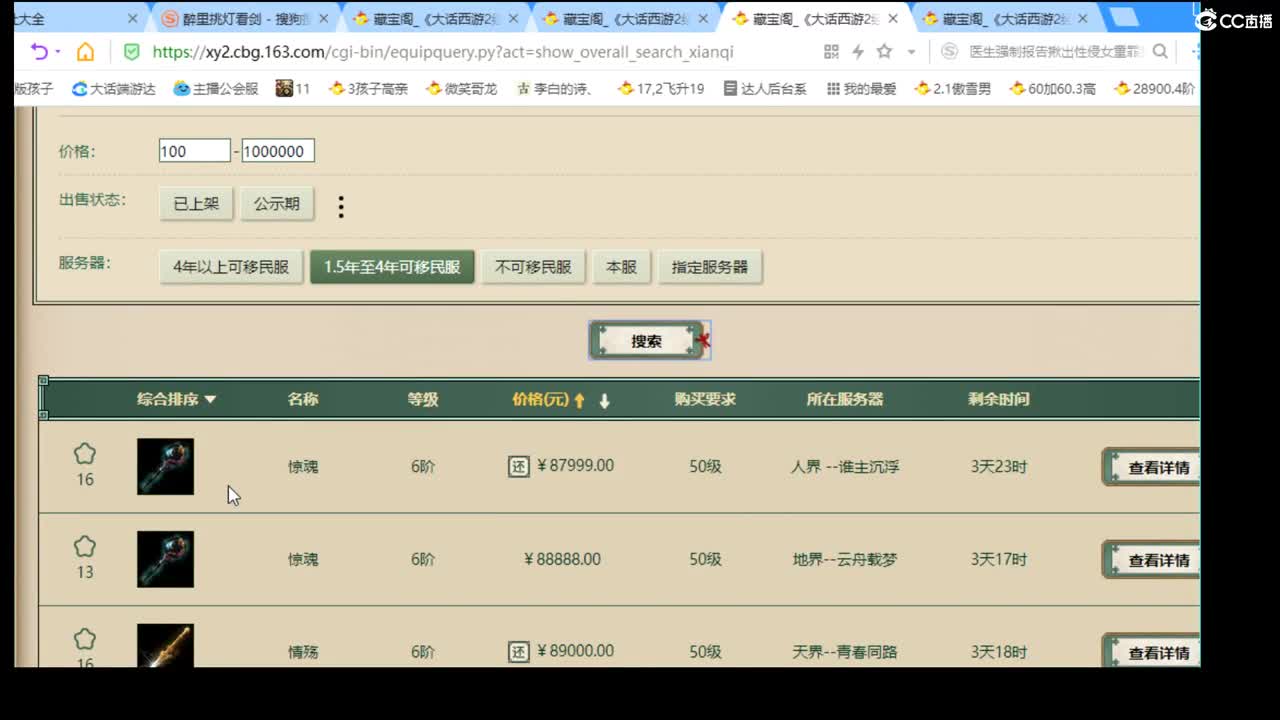Open the QR code grid icon in address bar

[x=831, y=52]
